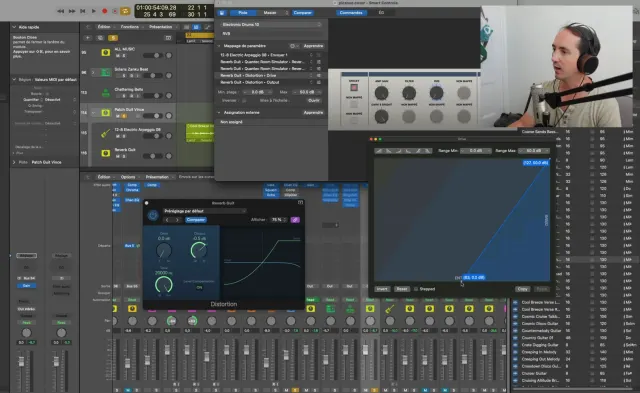
Task: Click the Reverb Guit track icon
Action: click(106, 153)
